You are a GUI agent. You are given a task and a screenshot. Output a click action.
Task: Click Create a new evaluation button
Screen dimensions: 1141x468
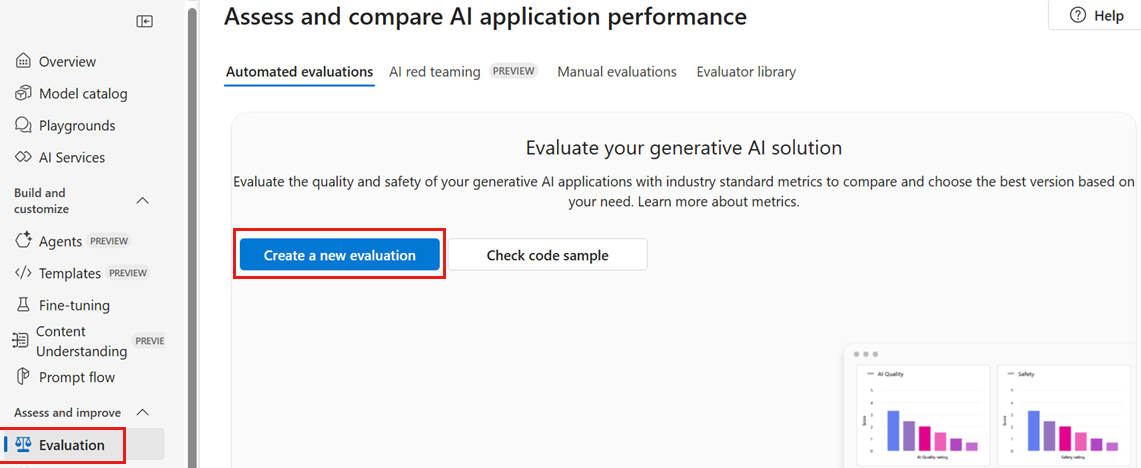pyautogui.click(x=340, y=255)
